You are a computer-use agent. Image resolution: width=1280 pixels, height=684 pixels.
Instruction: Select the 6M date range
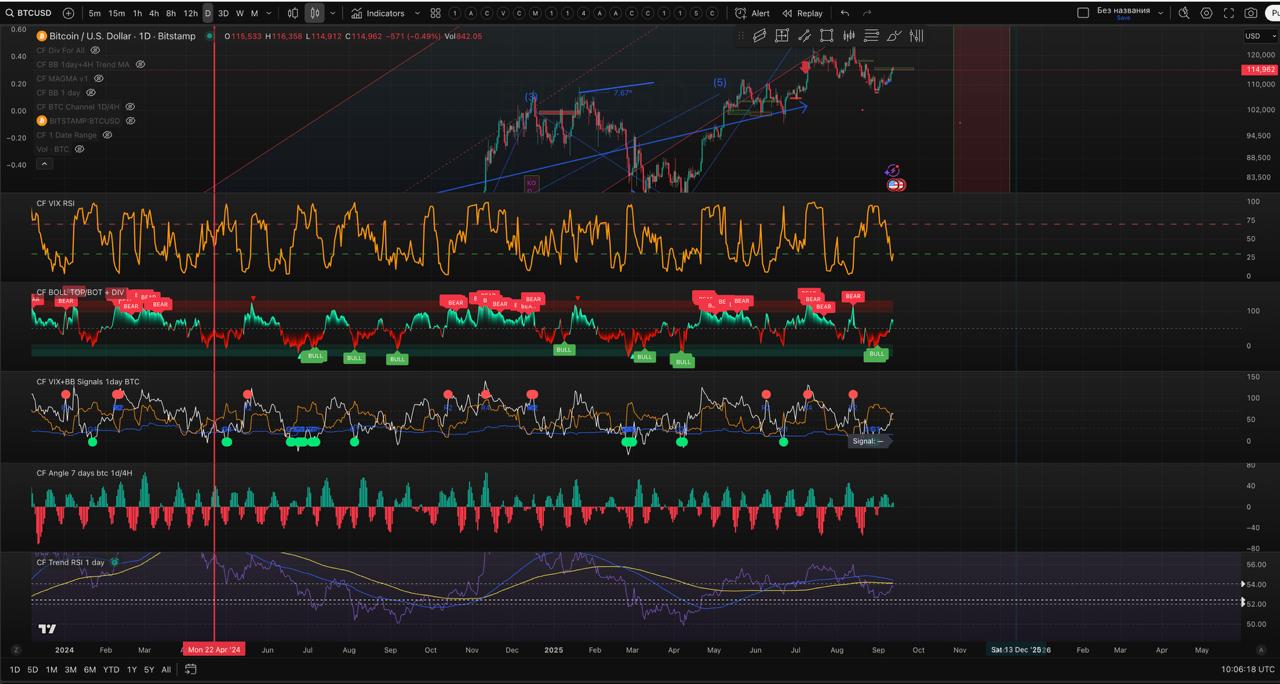(x=90, y=670)
